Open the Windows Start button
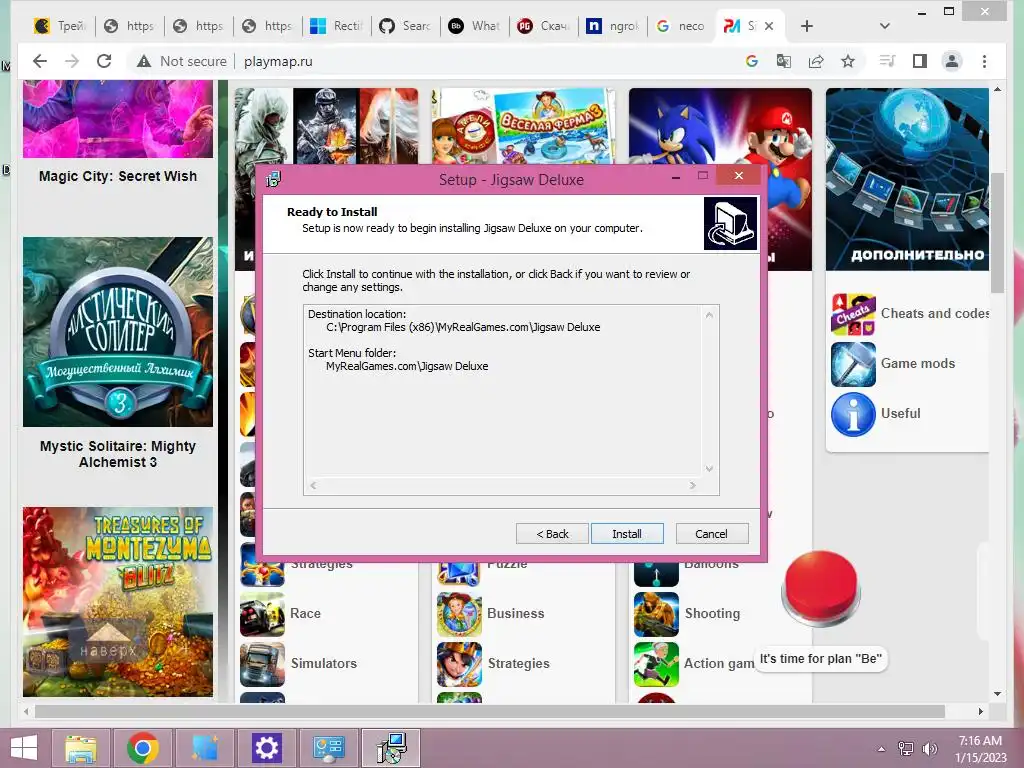This screenshot has width=1024, height=768. (25, 748)
